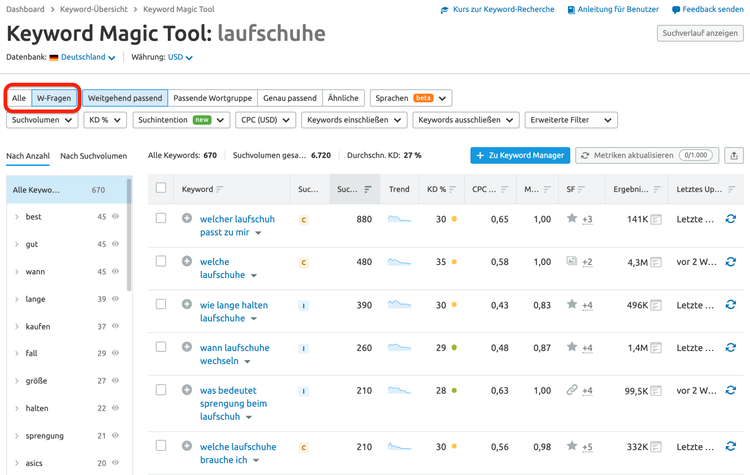Click the yellow KD dot for 'welcher laufschuh passt zu mir'

[454, 219]
